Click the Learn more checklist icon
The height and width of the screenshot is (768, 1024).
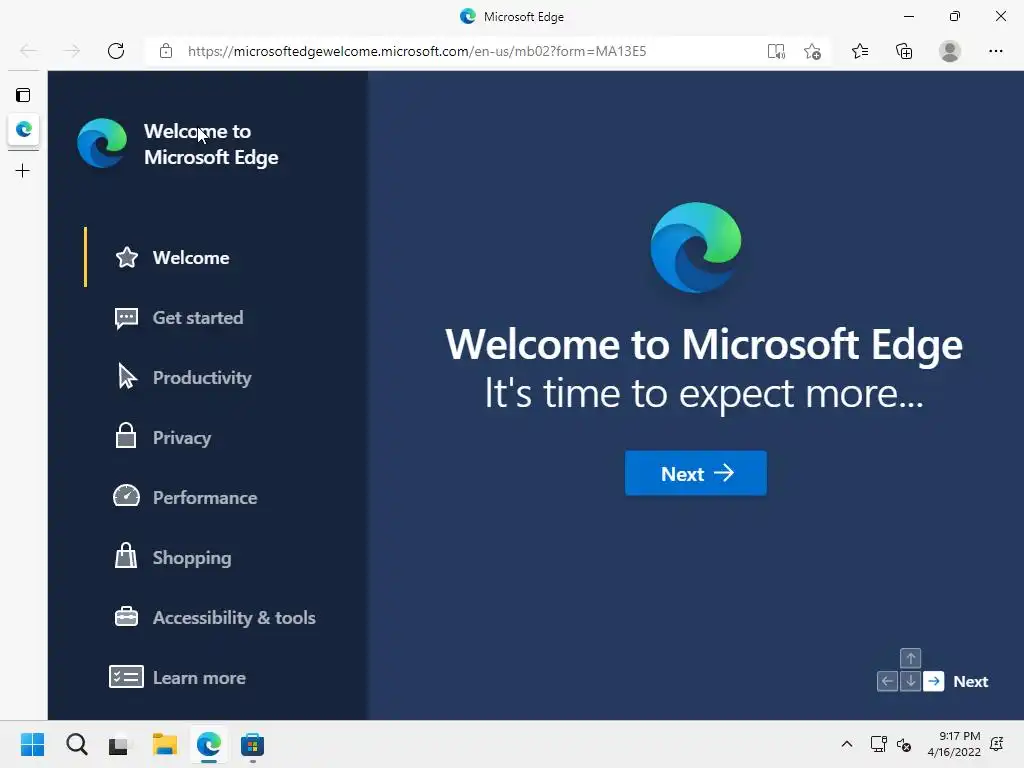[x=126, y=677]
